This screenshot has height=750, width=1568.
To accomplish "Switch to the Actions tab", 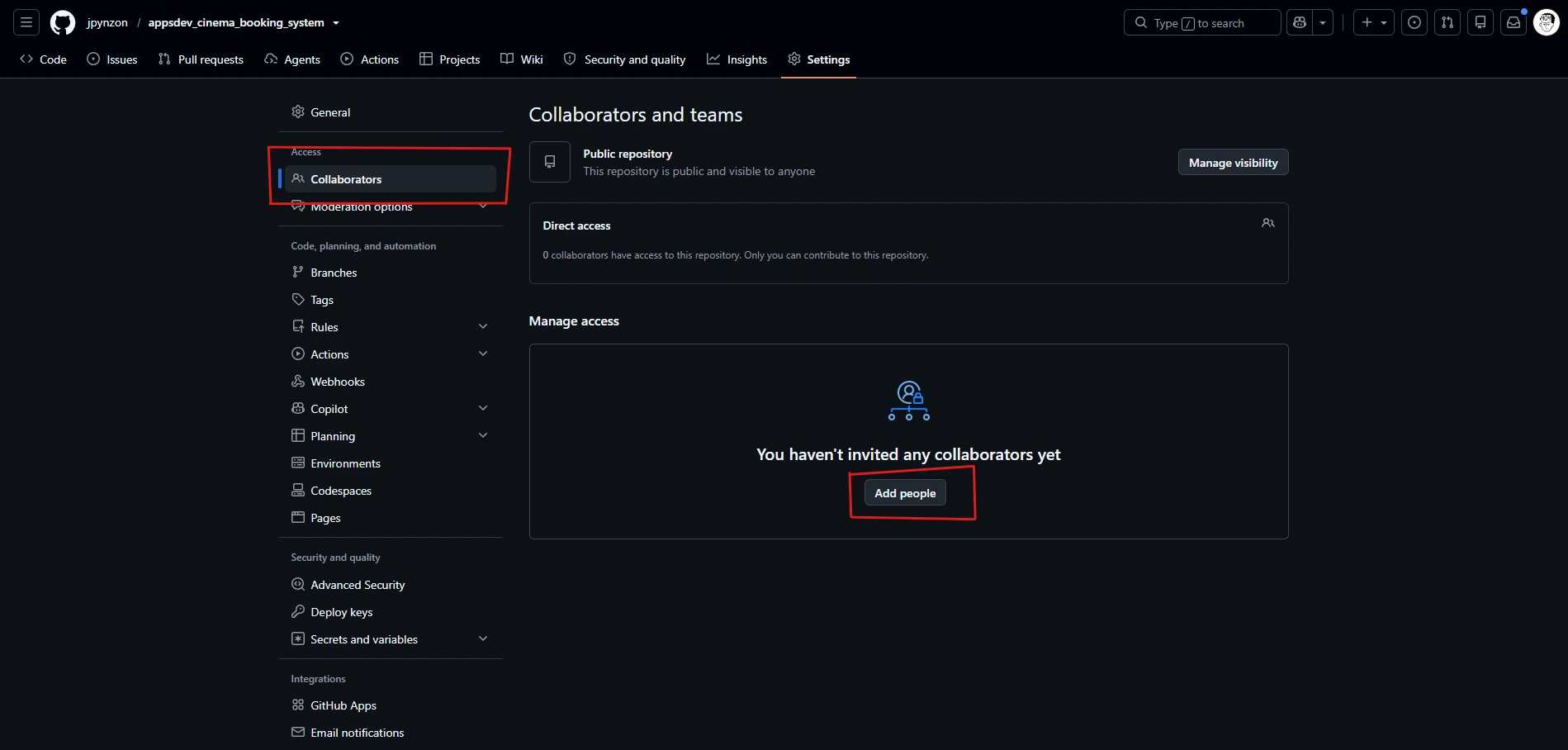I will (x=370, y=59).
